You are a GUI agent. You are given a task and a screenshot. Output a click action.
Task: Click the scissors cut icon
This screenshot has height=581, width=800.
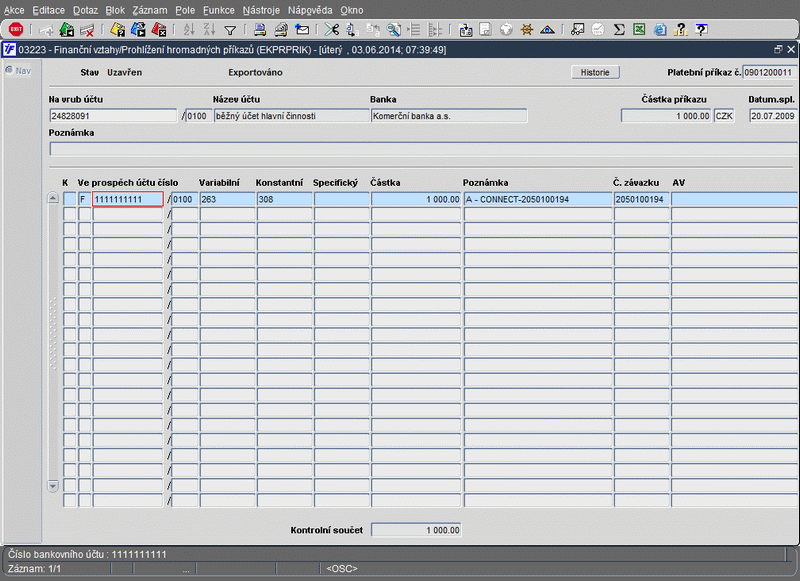[x=332, y=30]
